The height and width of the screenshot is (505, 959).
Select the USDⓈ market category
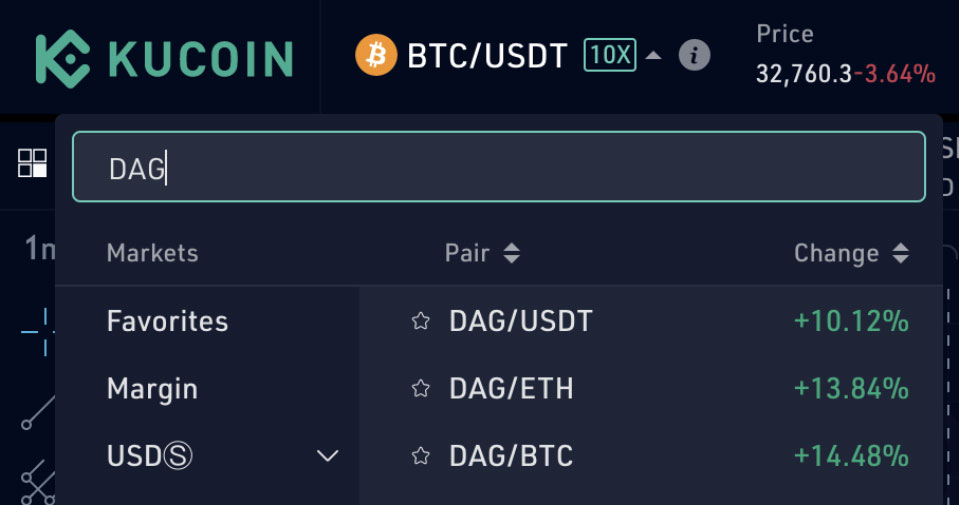tap(150, 456)
